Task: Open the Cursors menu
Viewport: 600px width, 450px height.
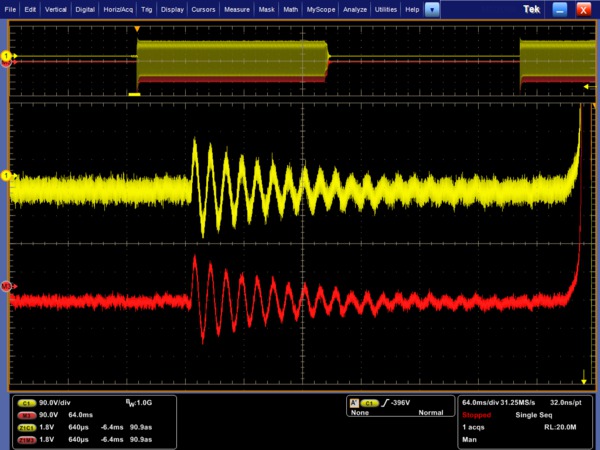Action: [202, 9]
